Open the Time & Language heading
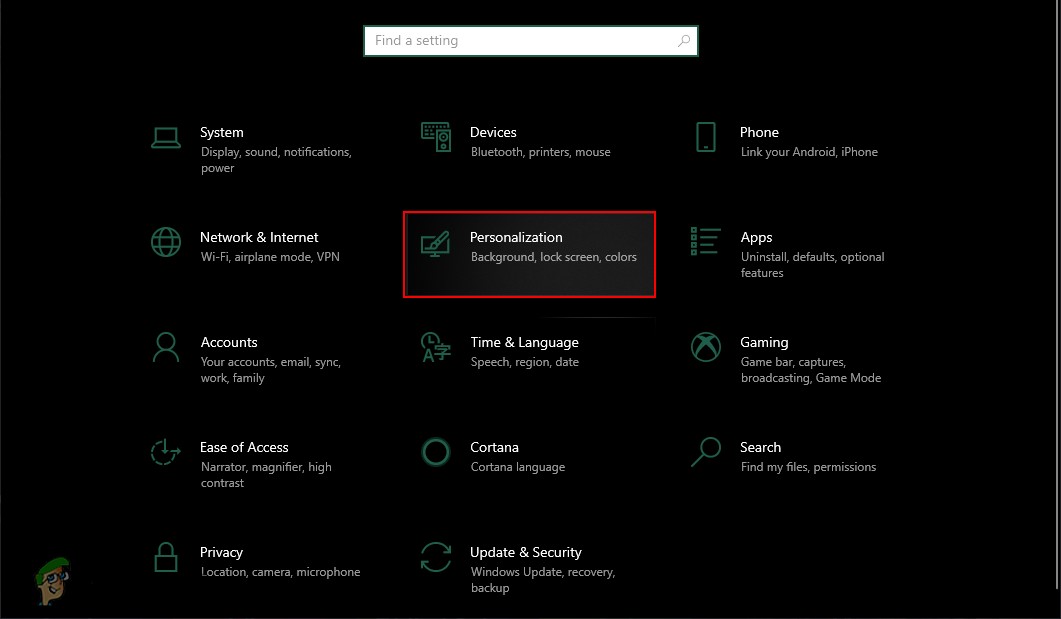Screen dimensions: 1061x619 coord(524,342)
